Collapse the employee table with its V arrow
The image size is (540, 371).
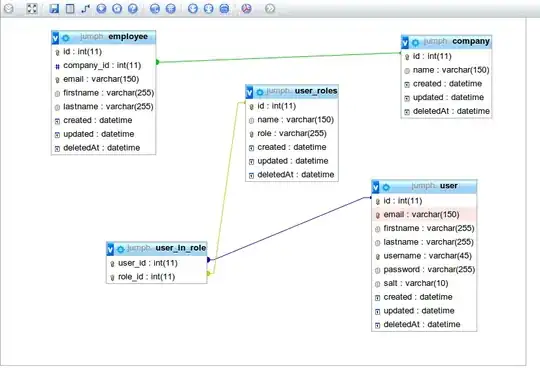click(55, 38)
